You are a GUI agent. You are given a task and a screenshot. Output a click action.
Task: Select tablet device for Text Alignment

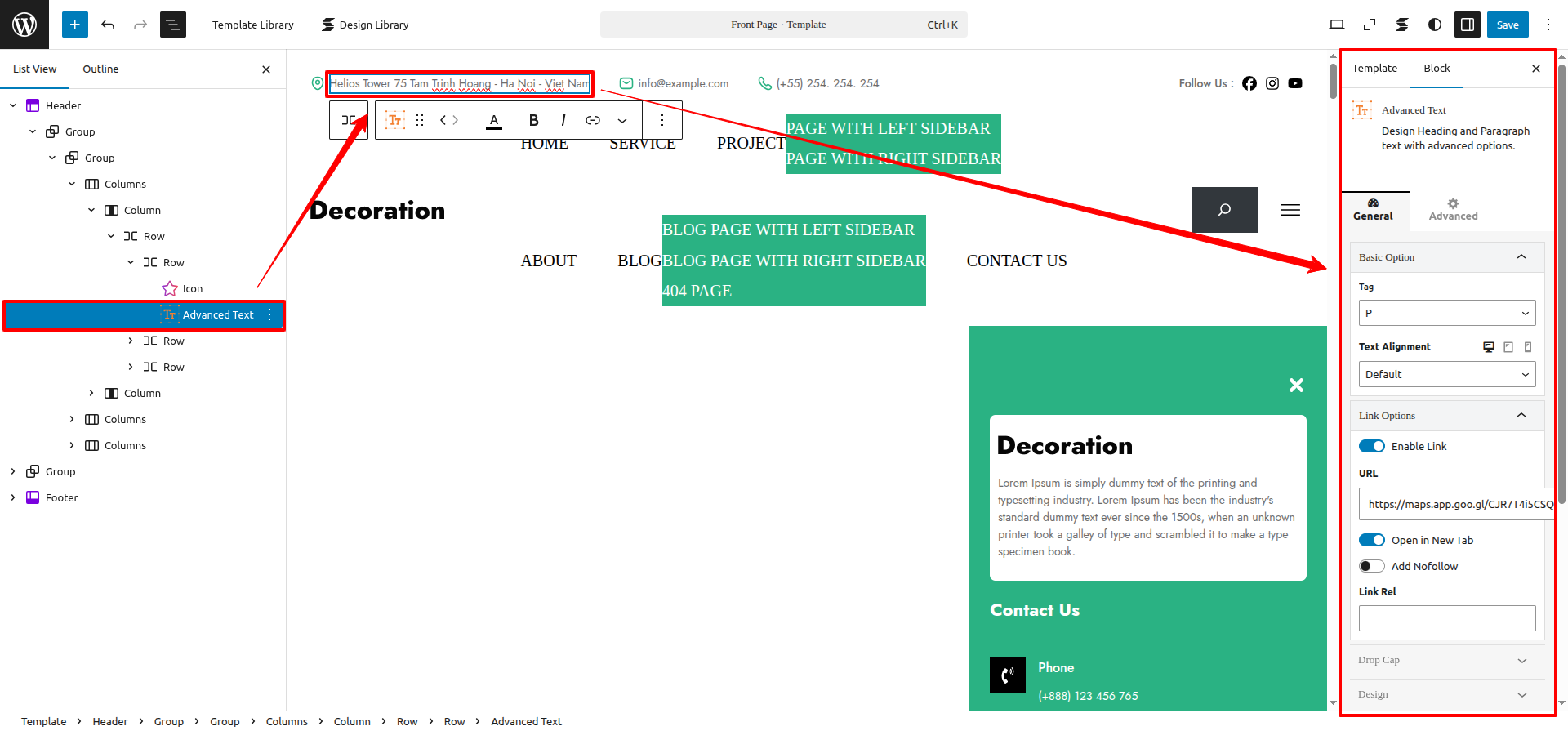point(1508,347)
